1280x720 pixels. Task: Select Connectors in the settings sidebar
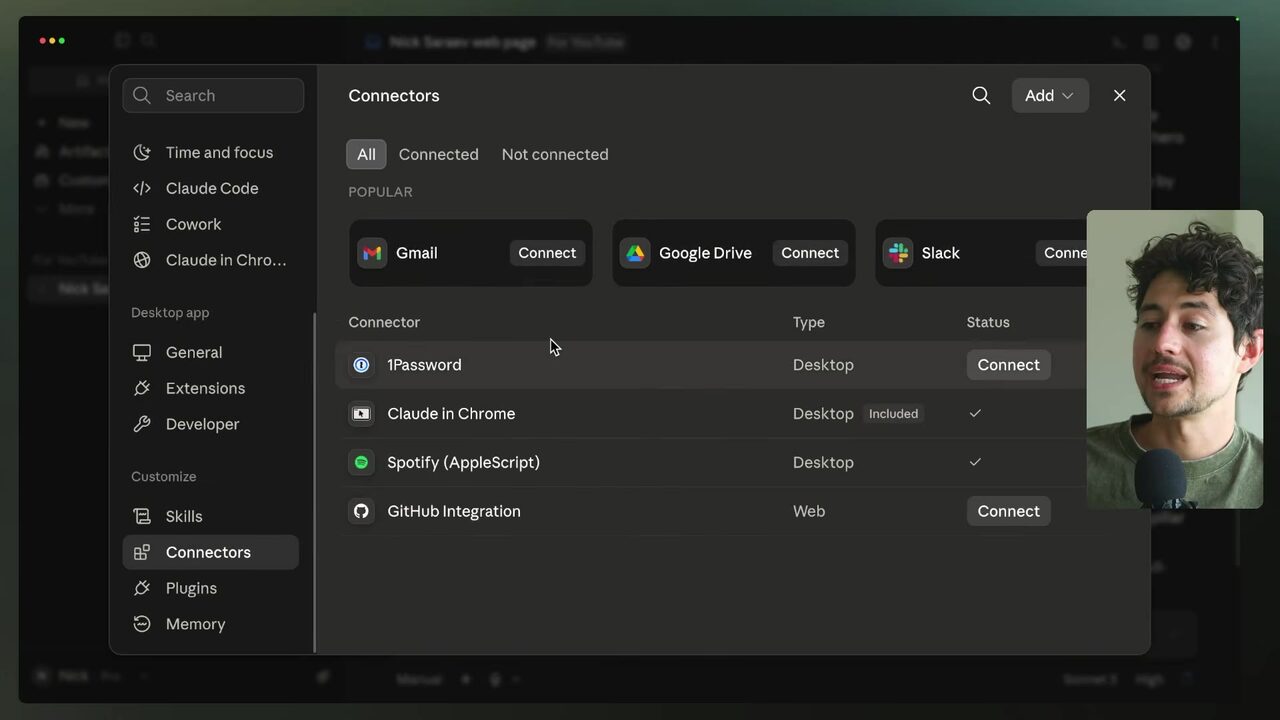coord(210,552)
